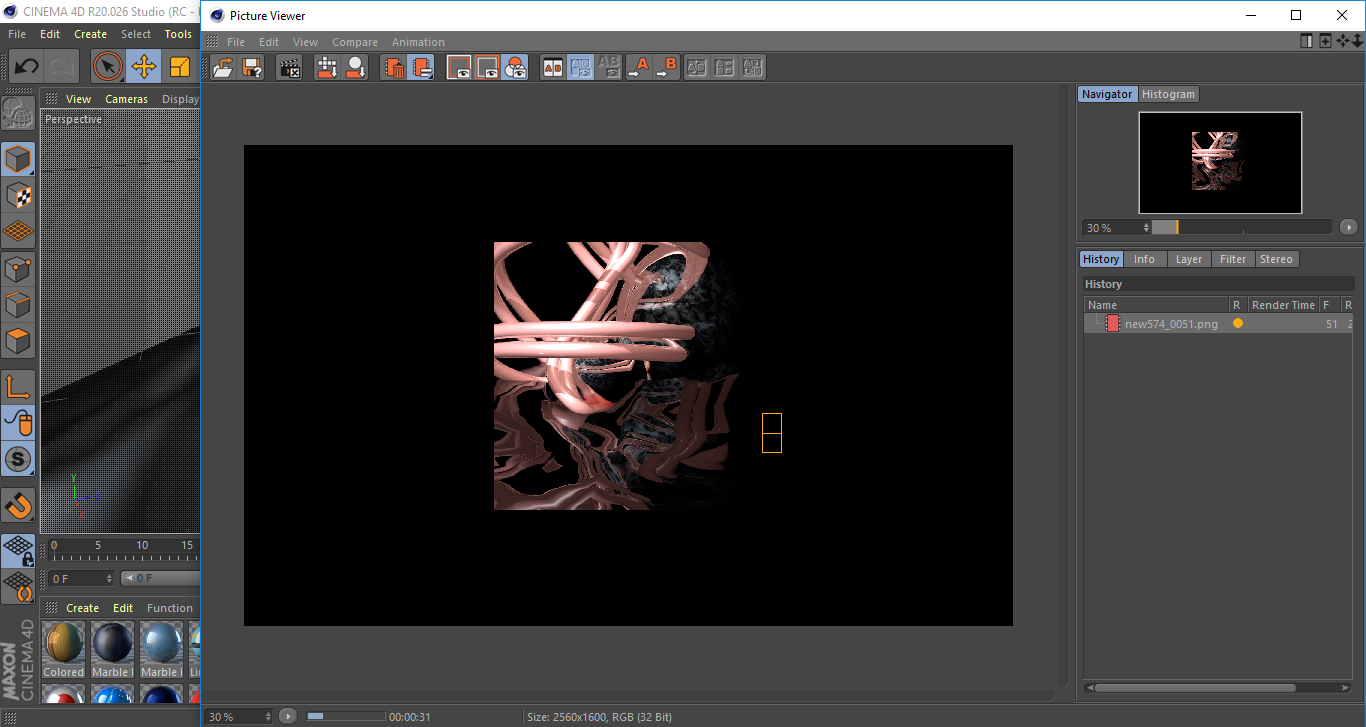Toggle the Animate Second compare icon
The image size is (1366, 727).
click(x=580, y=67)
